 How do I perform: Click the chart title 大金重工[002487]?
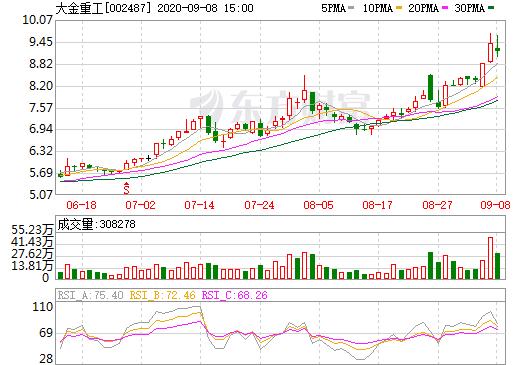point(104,8)
